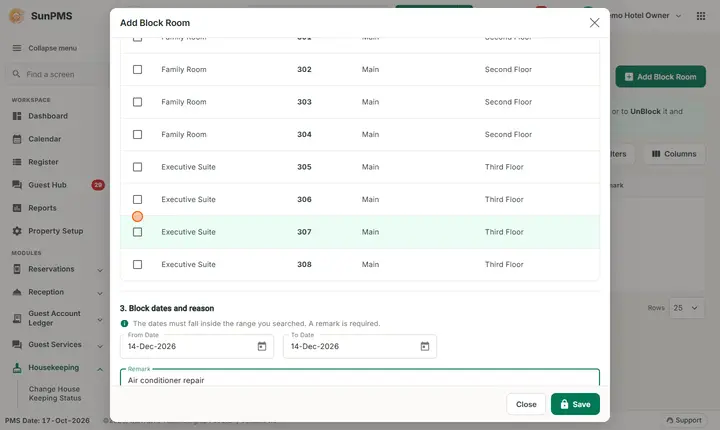Open the To Date calendar picker icon
Viewport: 720px width, 430px height.
425,346
